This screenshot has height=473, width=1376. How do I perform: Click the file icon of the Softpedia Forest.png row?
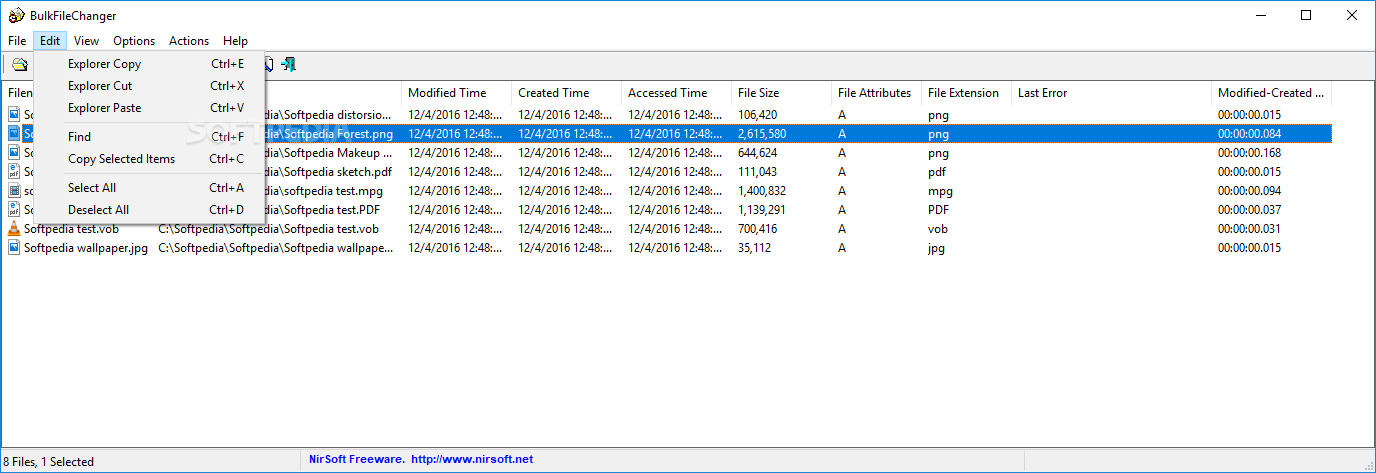14,134
